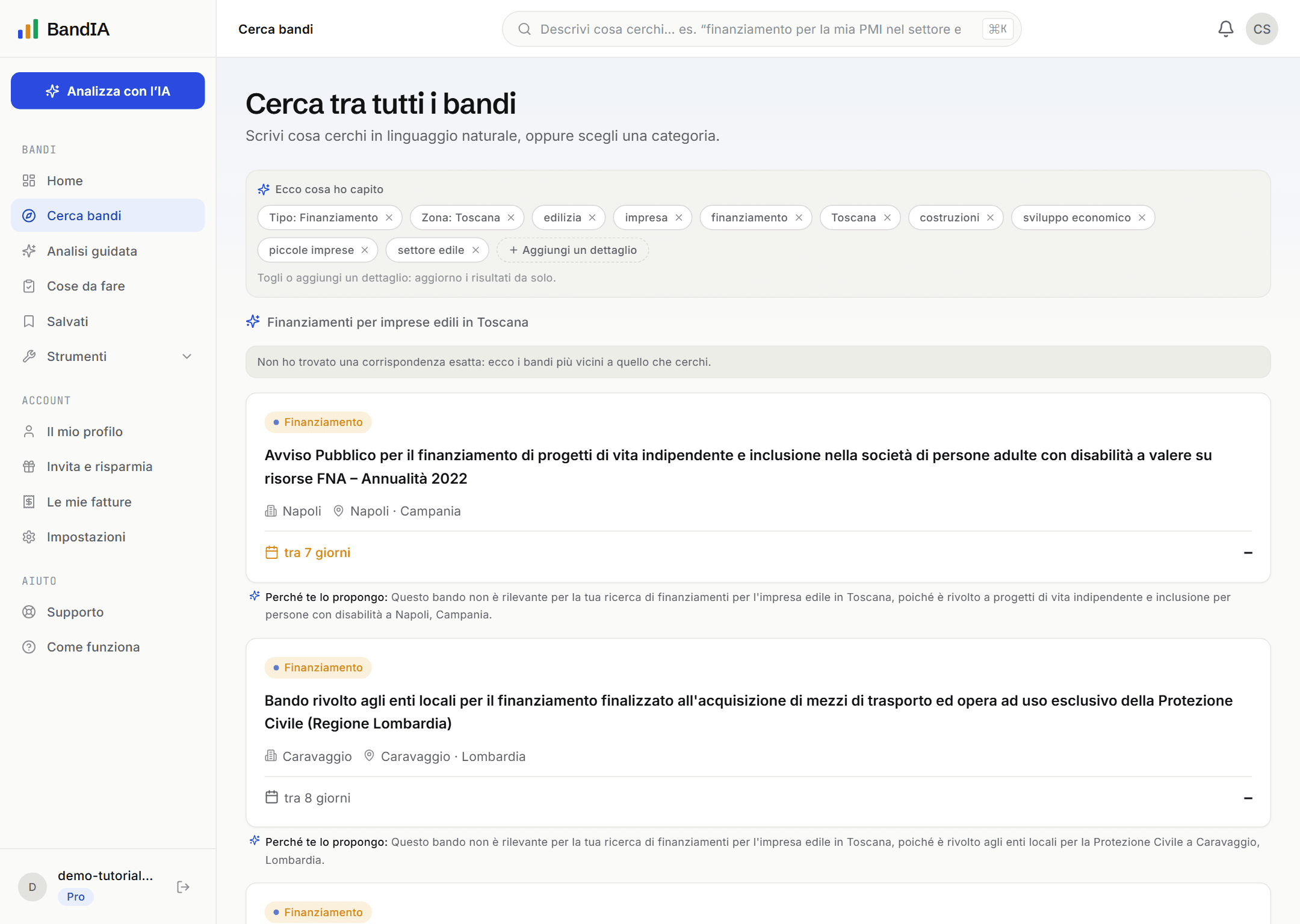Remove the 'settore edile' chip
Screen dimensions: 1300x924
(475, 250)
